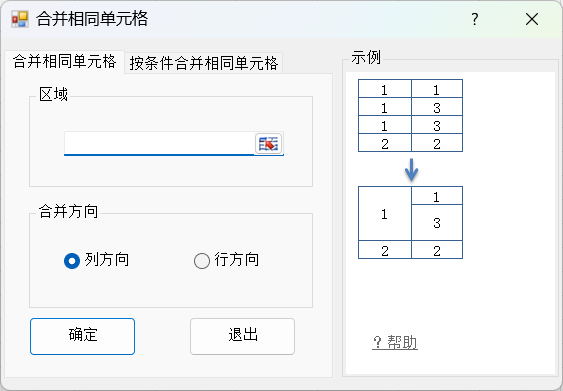Click the range selector icon in 区域 field
The image size is (563, 391).
268,144
